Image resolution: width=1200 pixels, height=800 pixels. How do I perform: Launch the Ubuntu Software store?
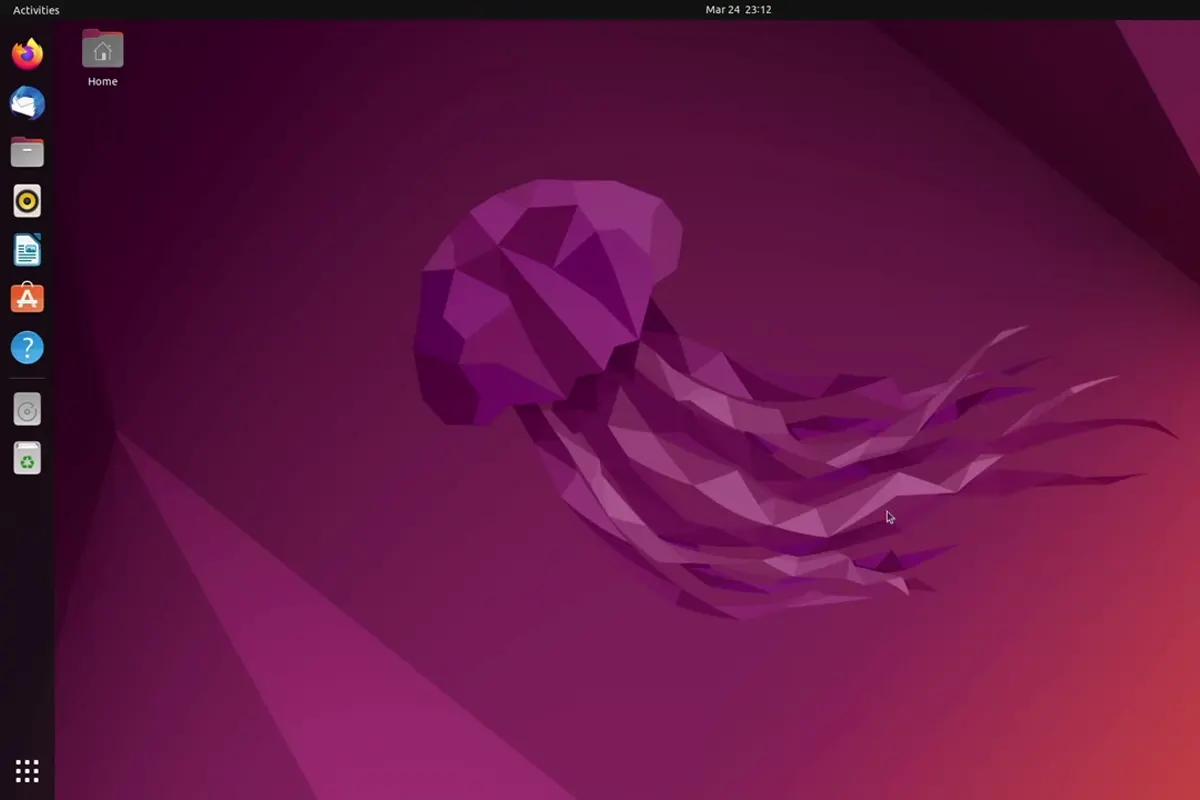click(27, 299)
